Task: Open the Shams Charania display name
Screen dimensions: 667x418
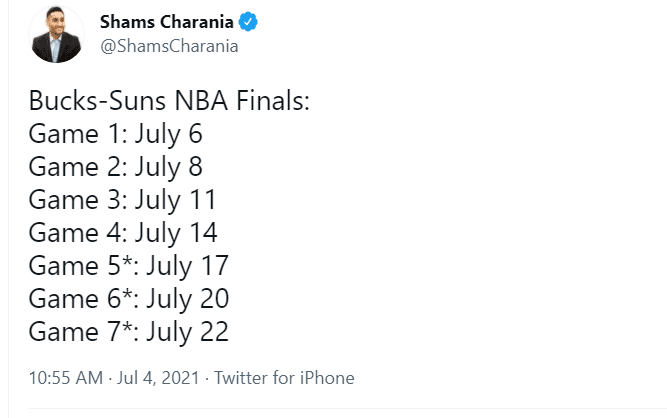Action: point(163,21)
